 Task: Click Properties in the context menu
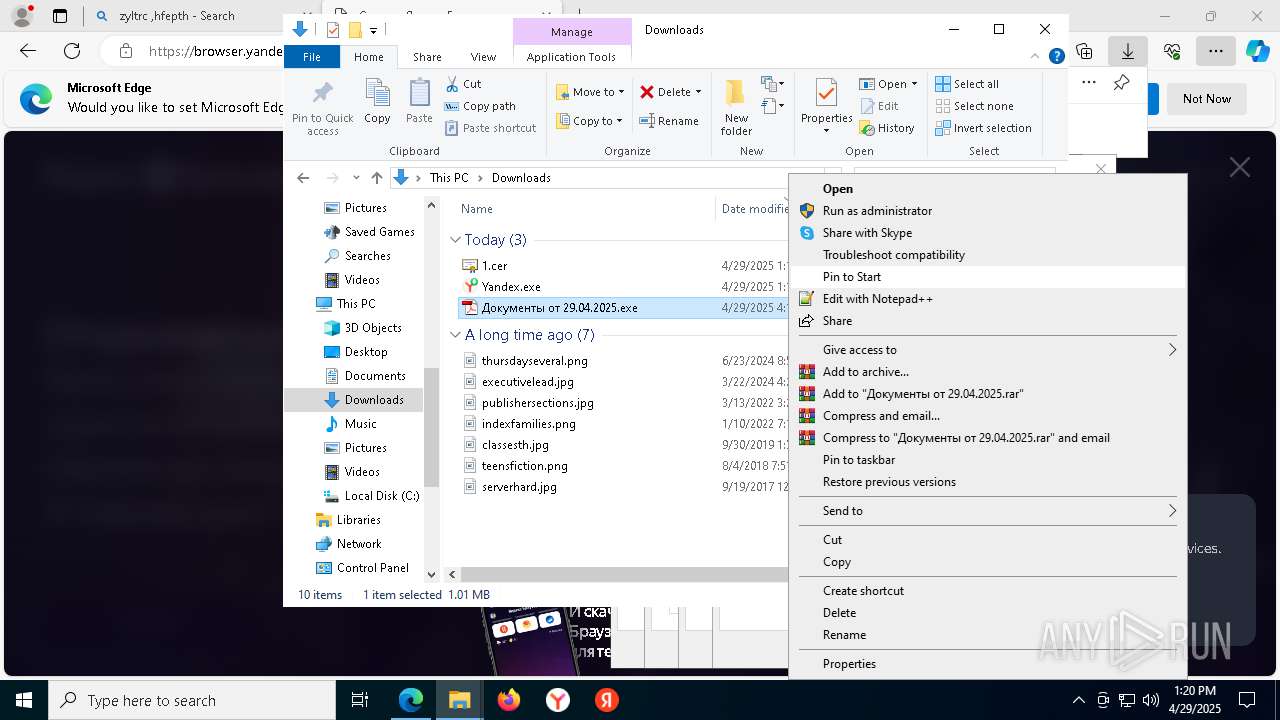[987, 664]
